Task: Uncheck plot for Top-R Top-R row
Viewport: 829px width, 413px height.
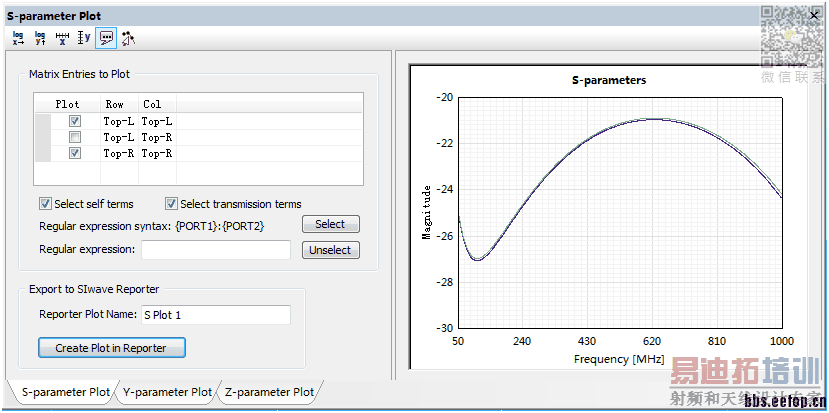Action: coord(75,153)
